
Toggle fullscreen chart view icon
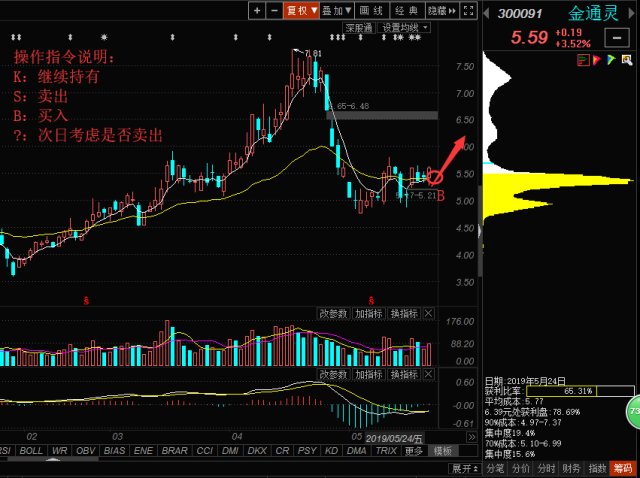coord(469,11)
